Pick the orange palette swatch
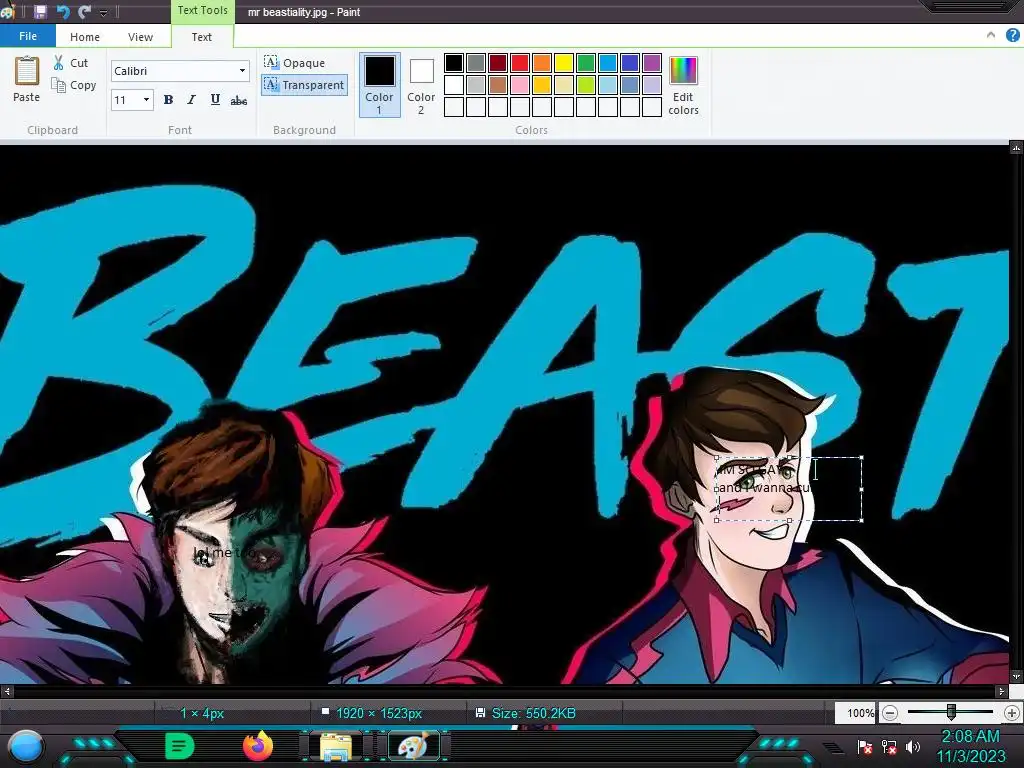Image resolution: width=1024 pixels, height=768 pixels. point(542,63)
